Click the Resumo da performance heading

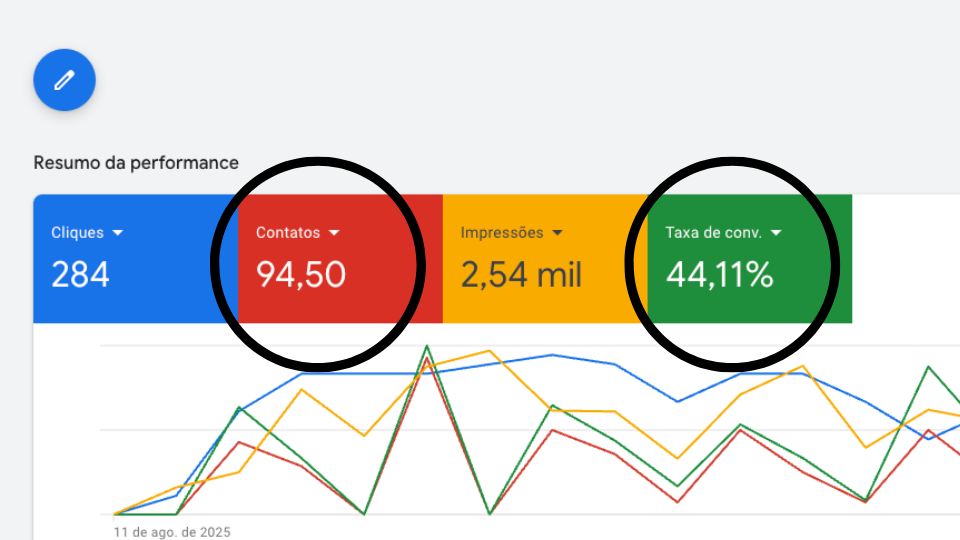point(136,162)
